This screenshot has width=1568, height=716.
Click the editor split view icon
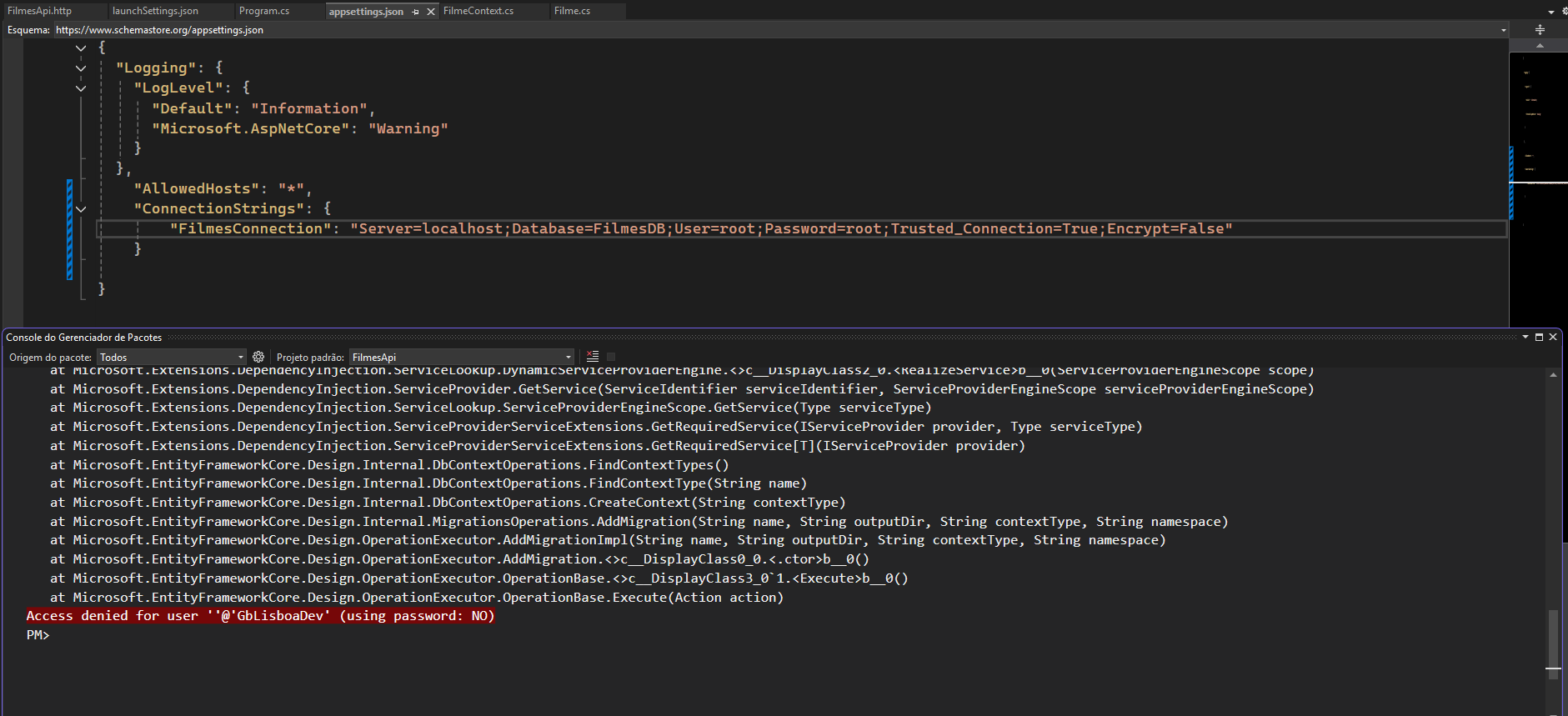(x=1540, y=29)
